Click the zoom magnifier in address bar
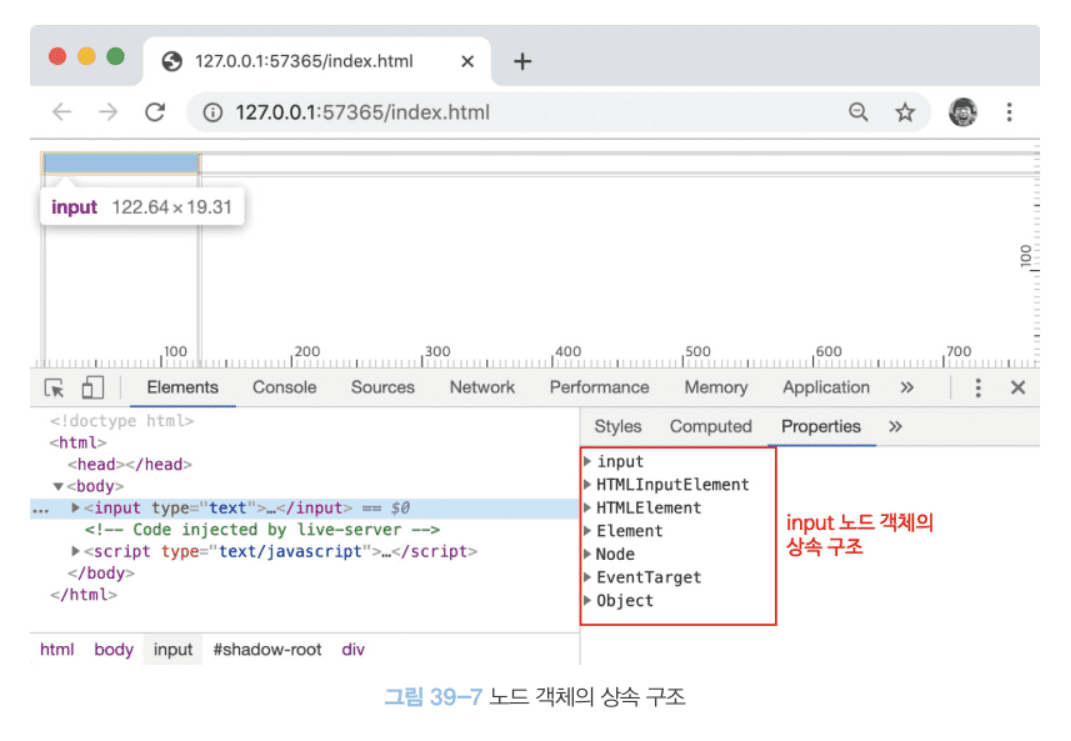1071x741 pixels. point(858,112)
